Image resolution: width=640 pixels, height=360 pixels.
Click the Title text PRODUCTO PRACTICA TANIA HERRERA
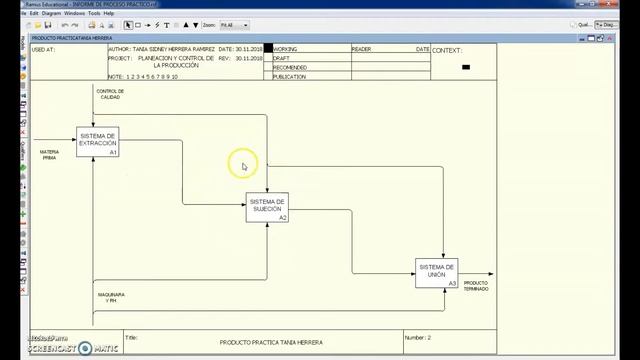pos(271,342)
